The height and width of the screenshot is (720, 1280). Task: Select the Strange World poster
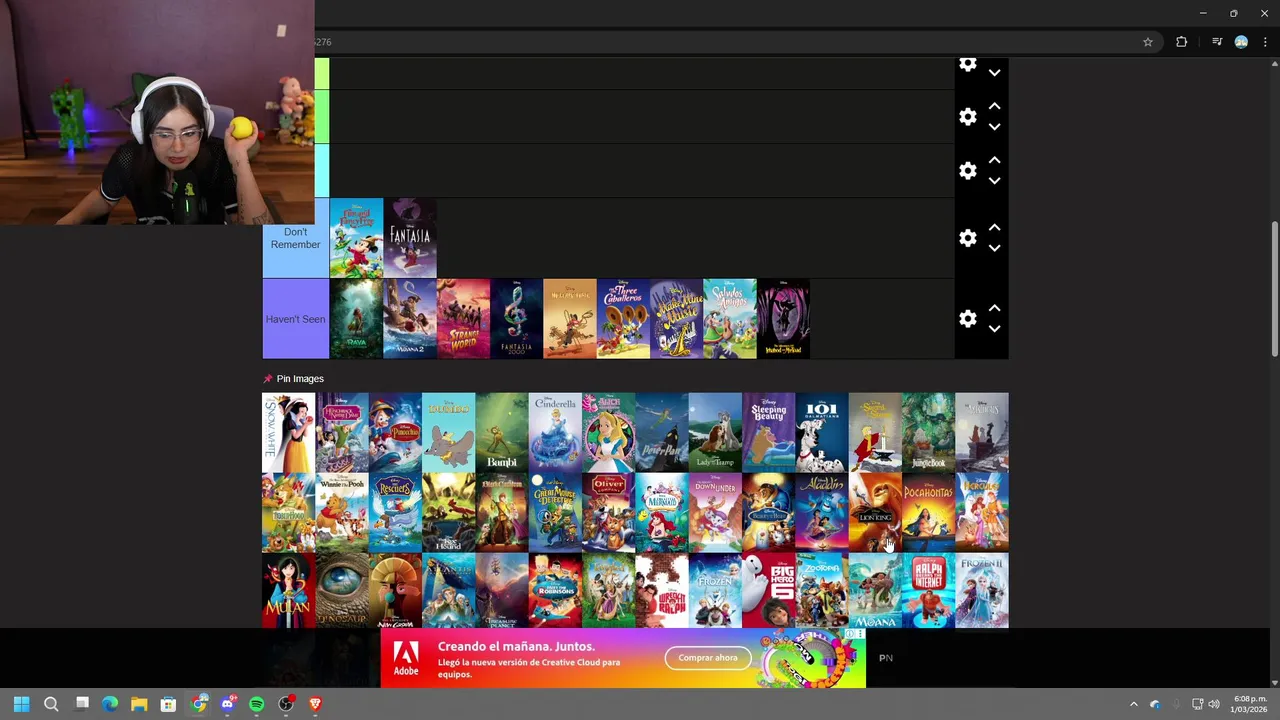coord(463,319)
